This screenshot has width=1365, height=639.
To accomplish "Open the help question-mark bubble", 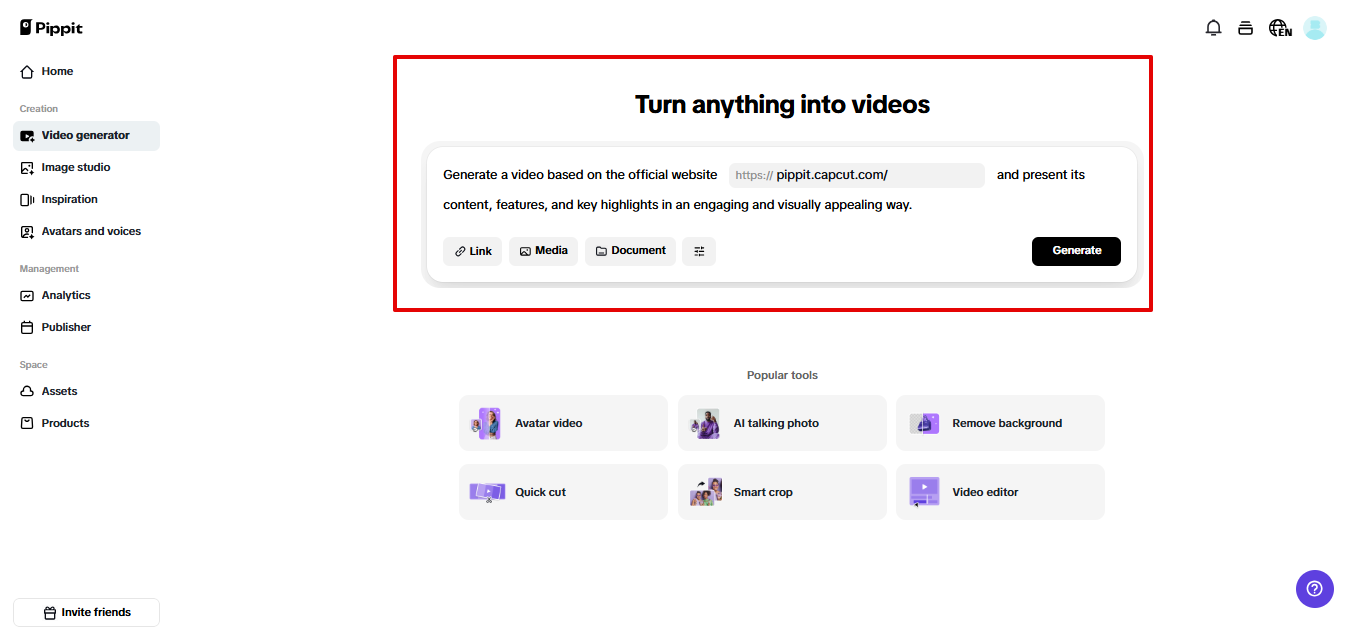I will point(1314,589).
